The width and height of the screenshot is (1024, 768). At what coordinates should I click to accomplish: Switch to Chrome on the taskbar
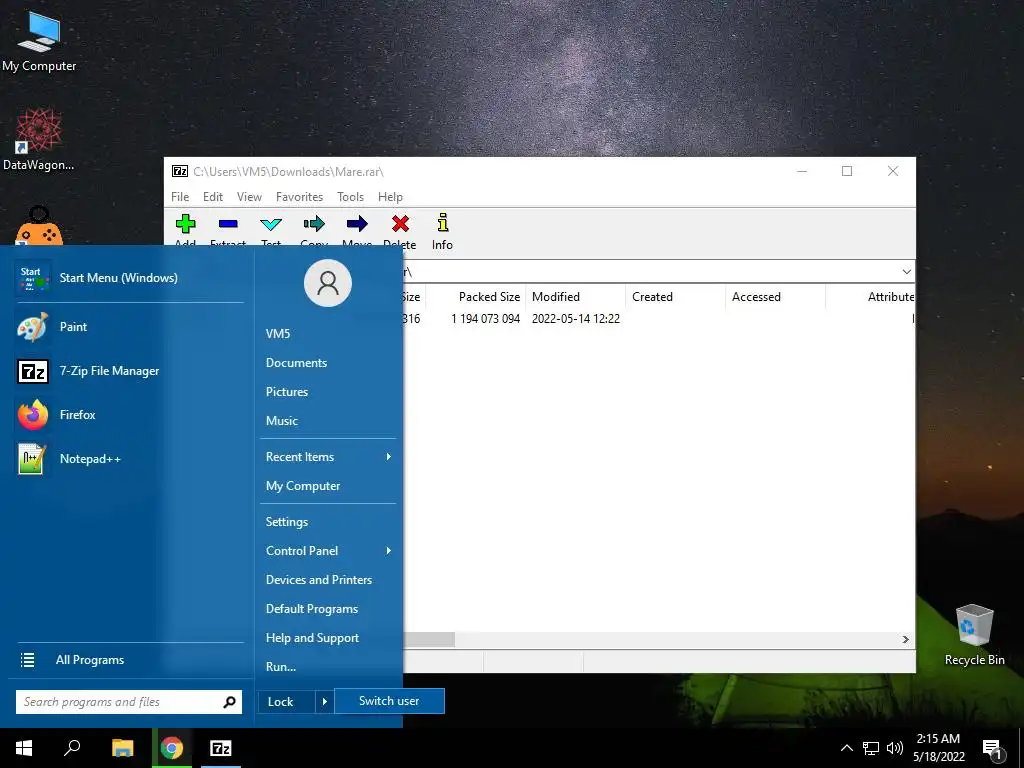[172, 748]
